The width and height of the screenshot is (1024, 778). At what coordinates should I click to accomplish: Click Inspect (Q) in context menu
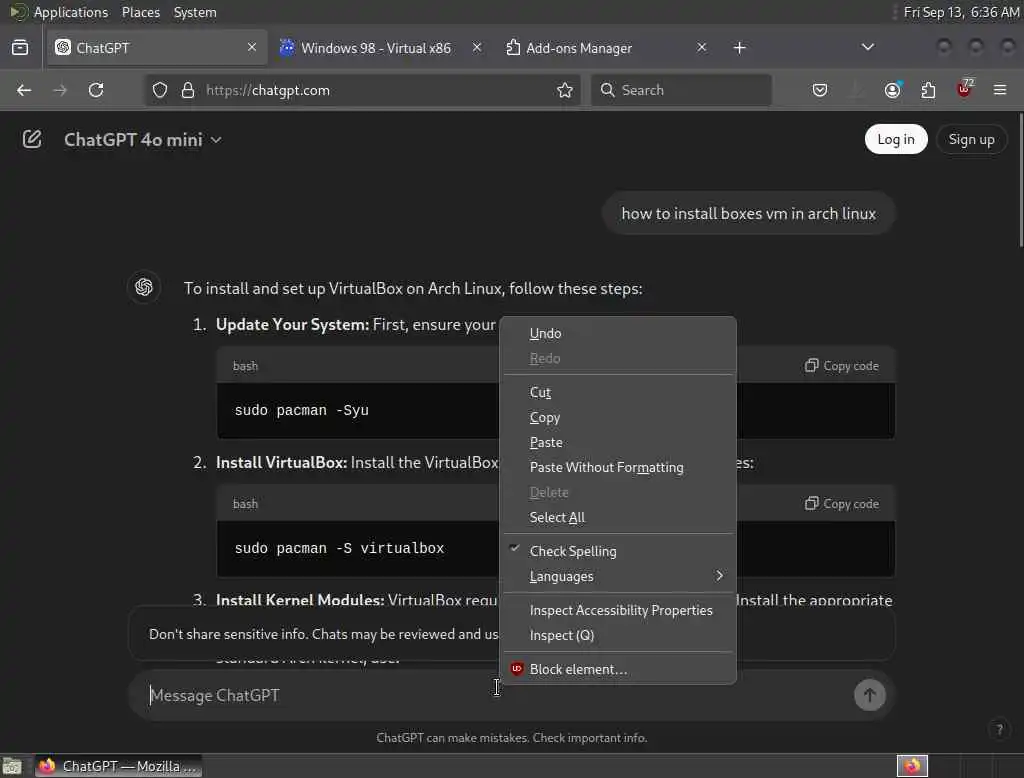click(618, 635)
